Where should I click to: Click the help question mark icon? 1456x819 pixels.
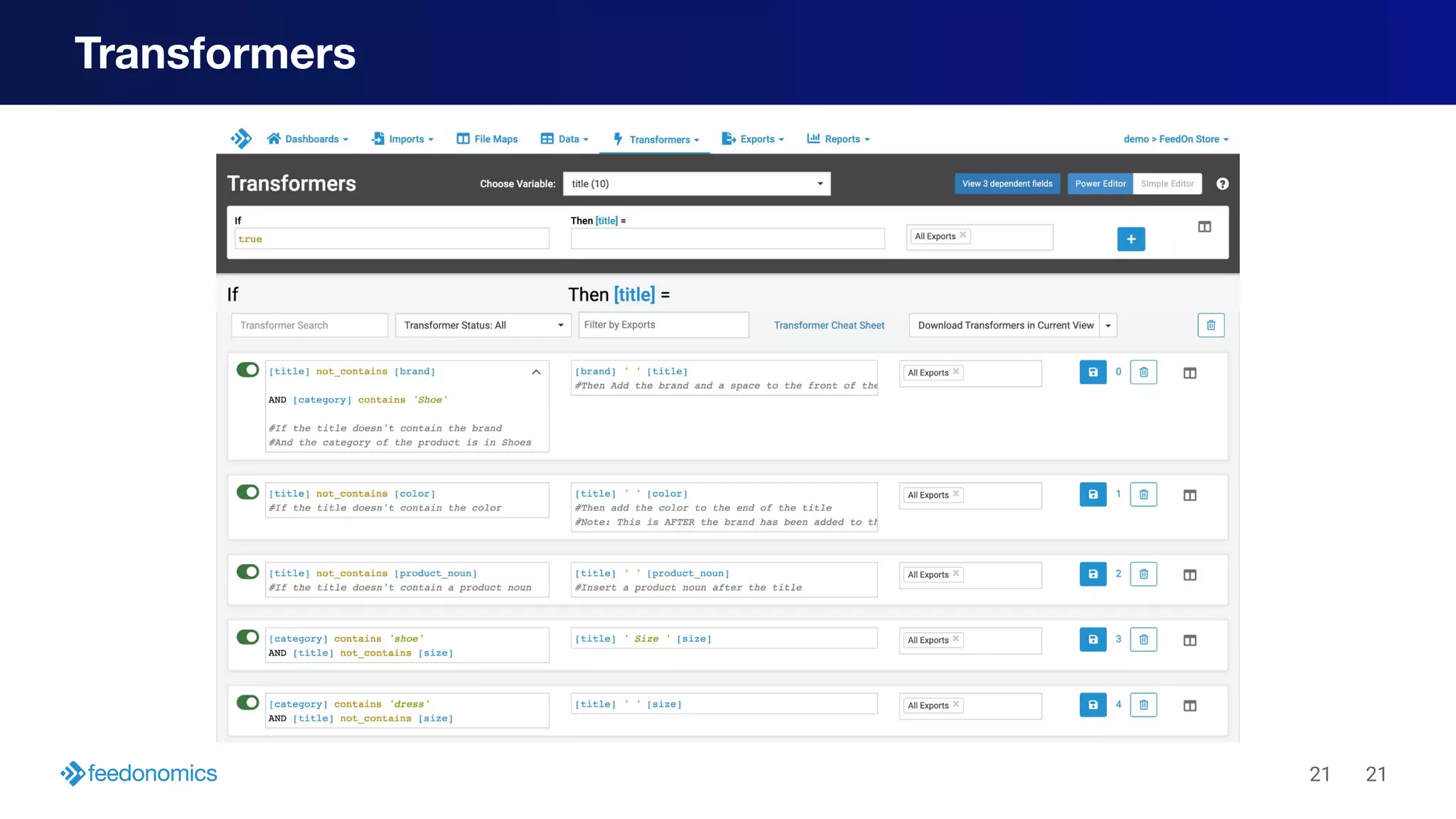pyautogui.click(x=1222, y=184)
